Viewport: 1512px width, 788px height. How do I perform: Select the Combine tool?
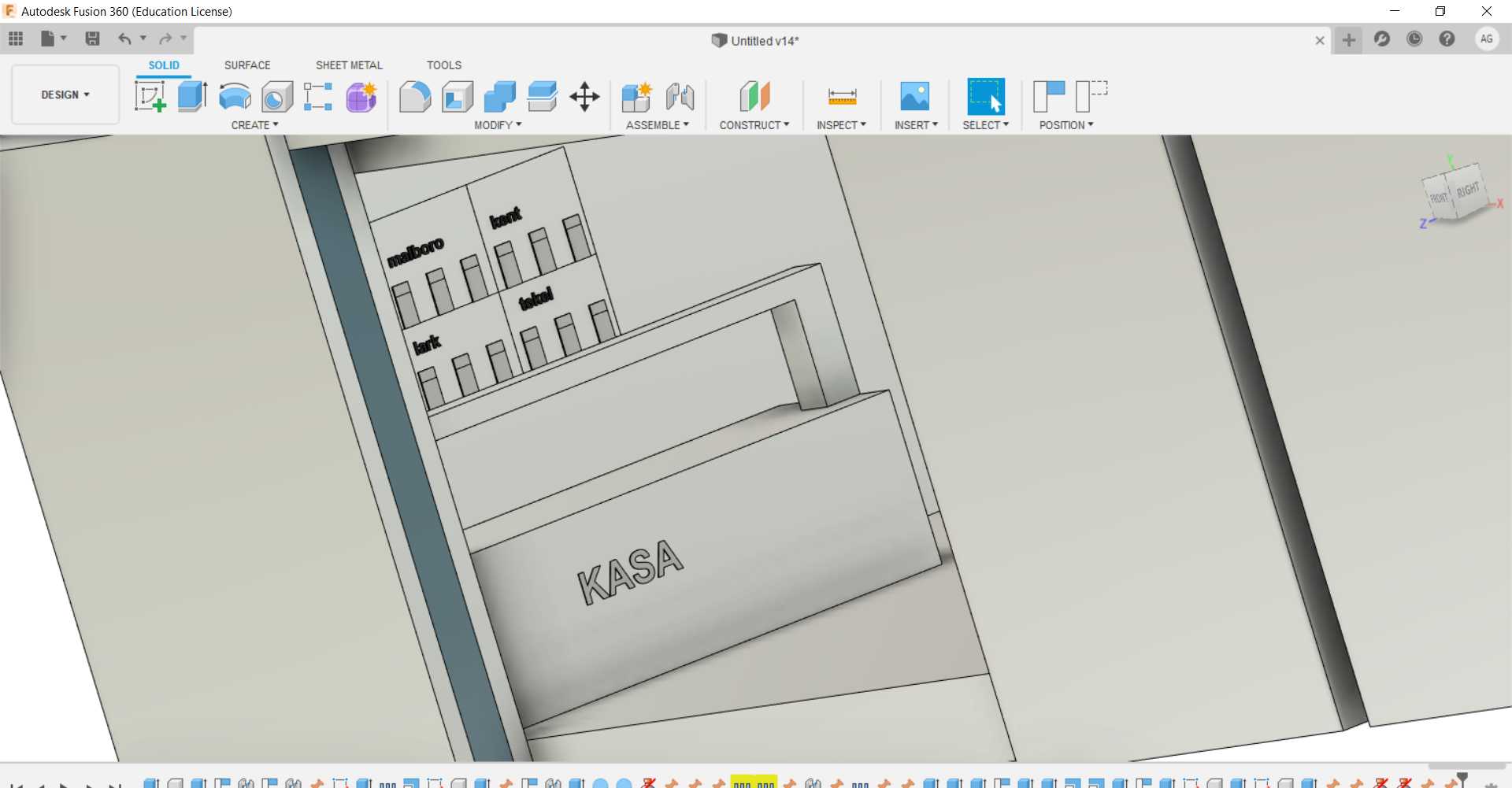(x=500, y=97)
